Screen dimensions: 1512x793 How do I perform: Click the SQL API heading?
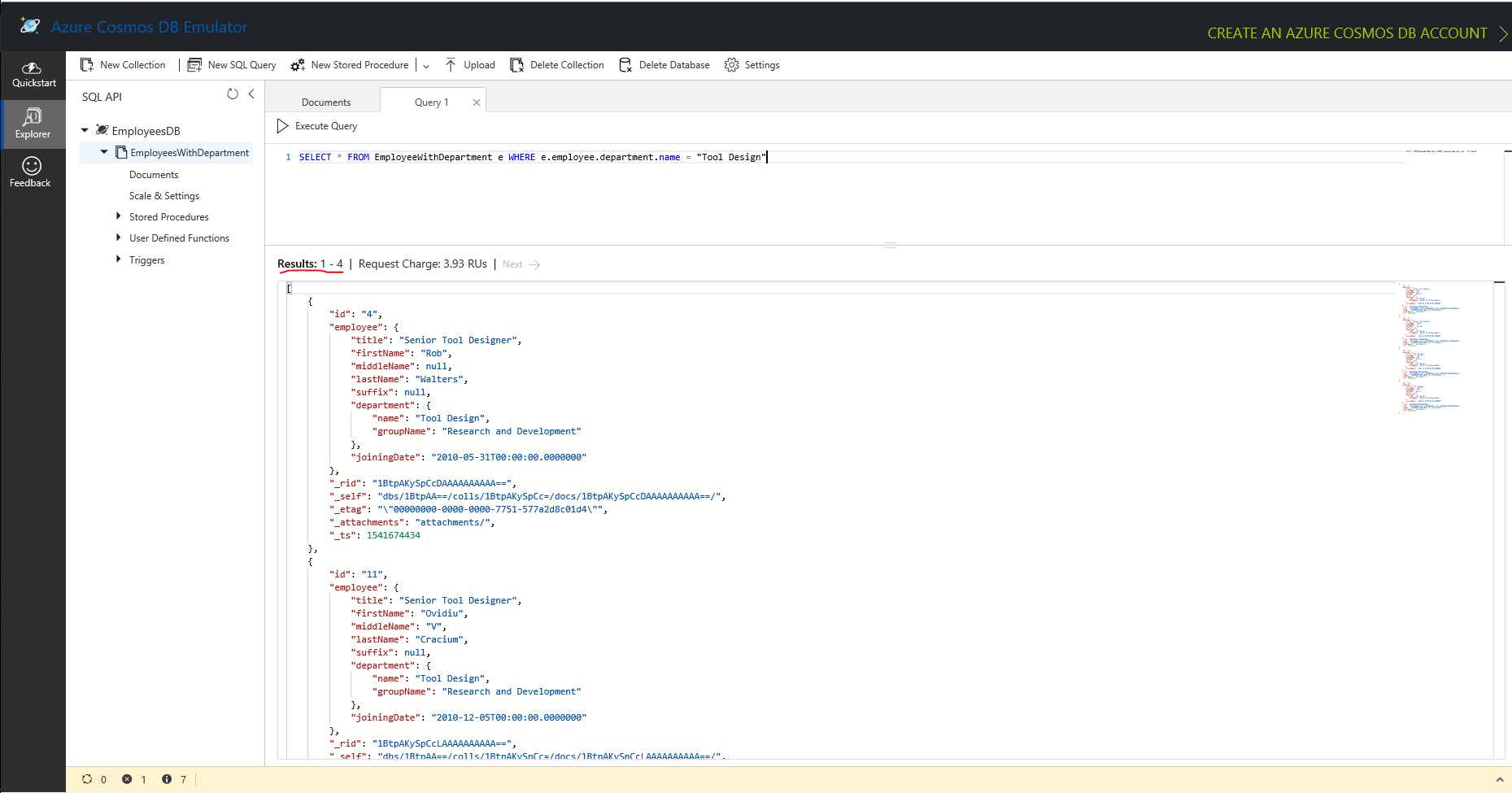102,97
